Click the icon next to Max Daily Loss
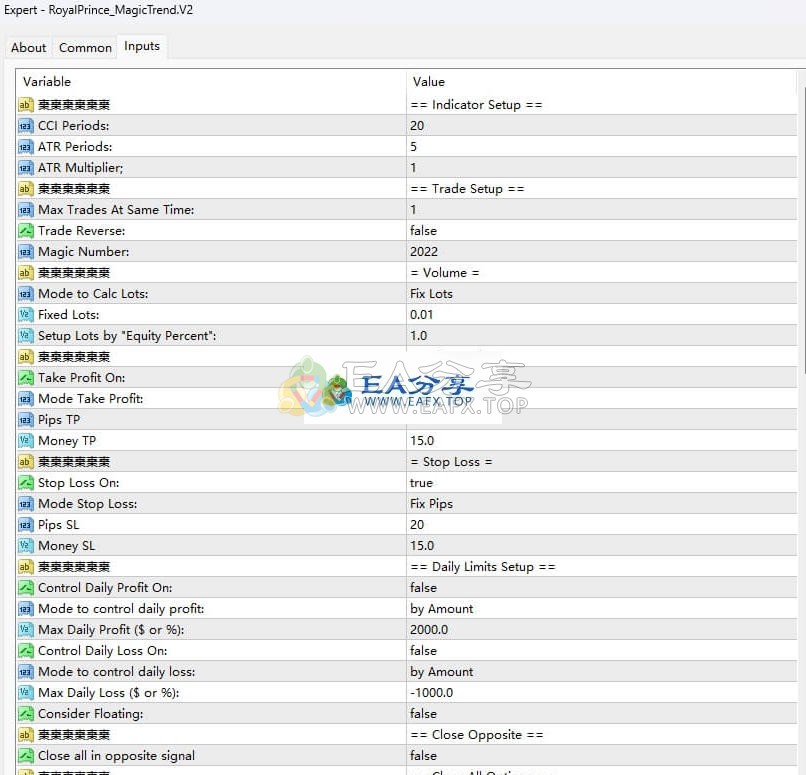This screenshot has width=806, height=775. (25, 693)
